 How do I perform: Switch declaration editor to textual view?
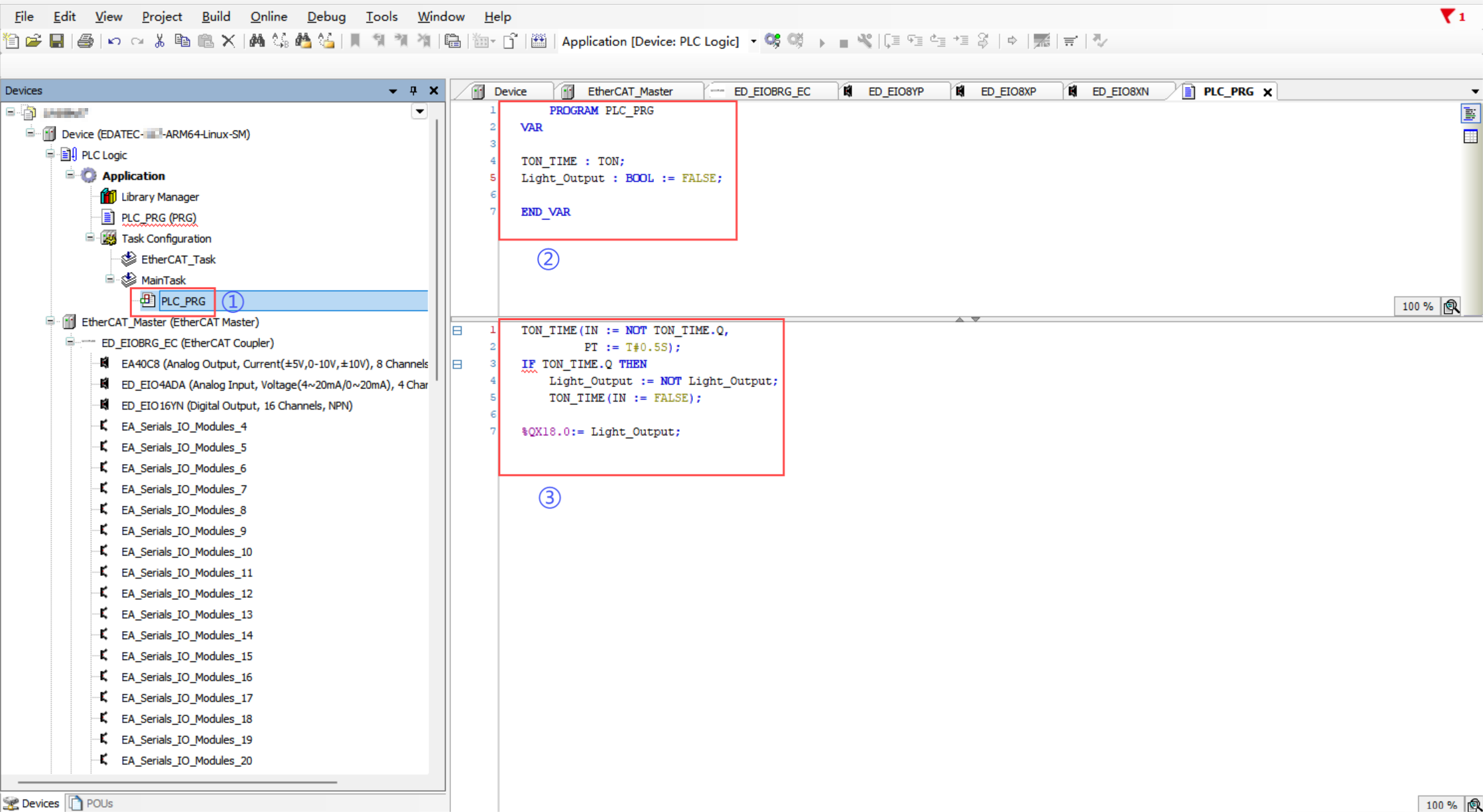point(1470,114)
